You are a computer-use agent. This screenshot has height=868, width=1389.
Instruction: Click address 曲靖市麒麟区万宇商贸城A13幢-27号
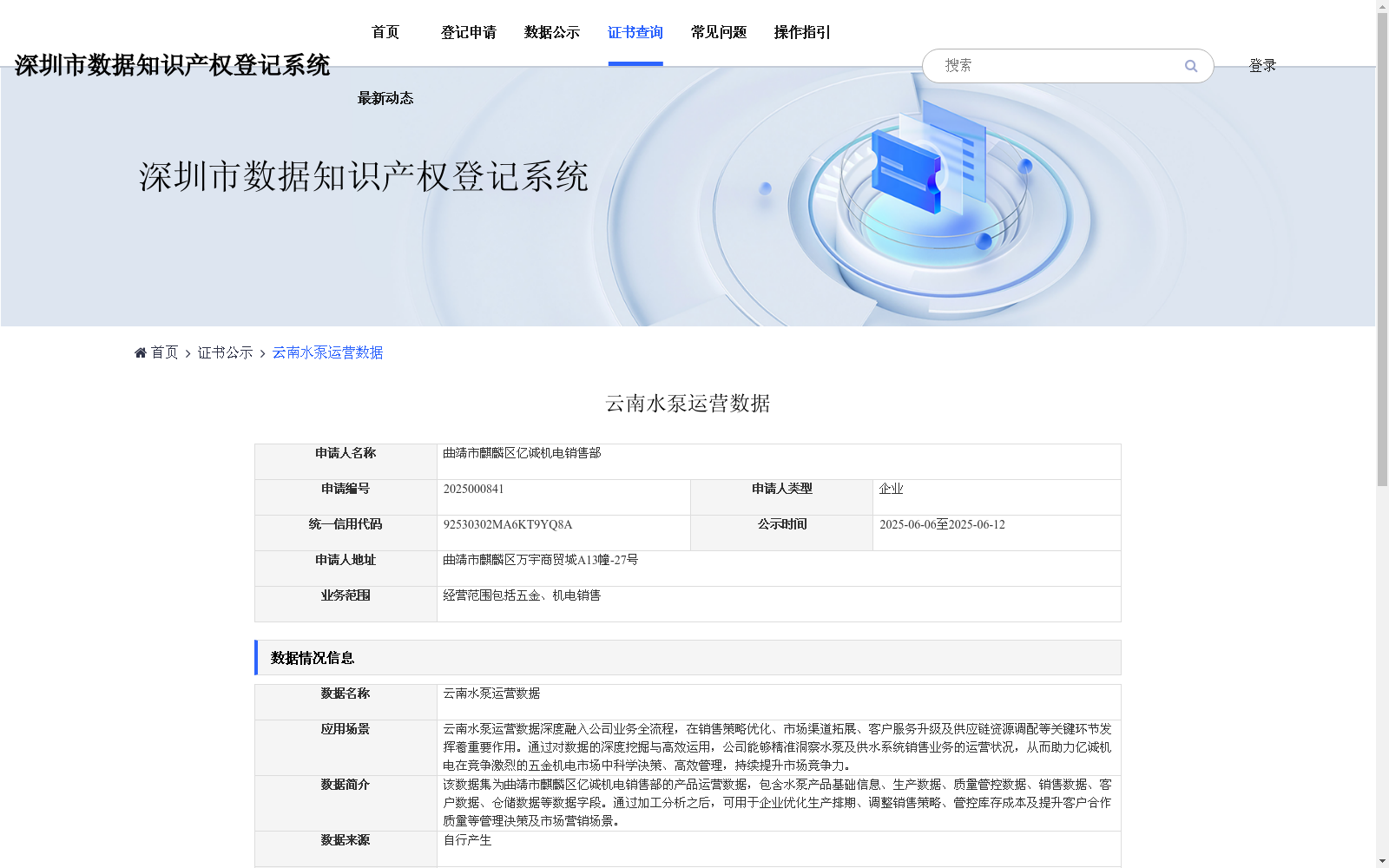pos(541,560)
